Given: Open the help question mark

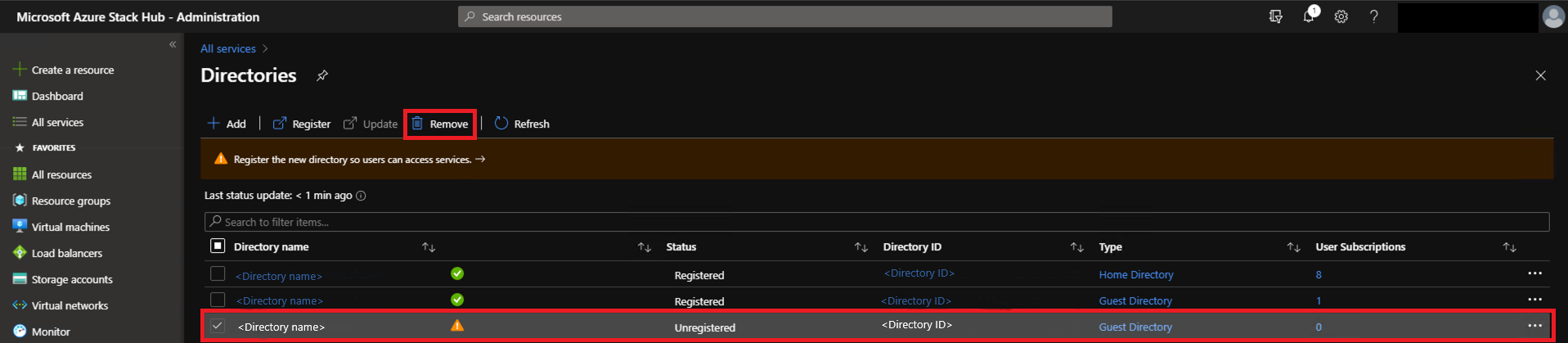Looking at the screenshot, I should (x=1374, y=16).
